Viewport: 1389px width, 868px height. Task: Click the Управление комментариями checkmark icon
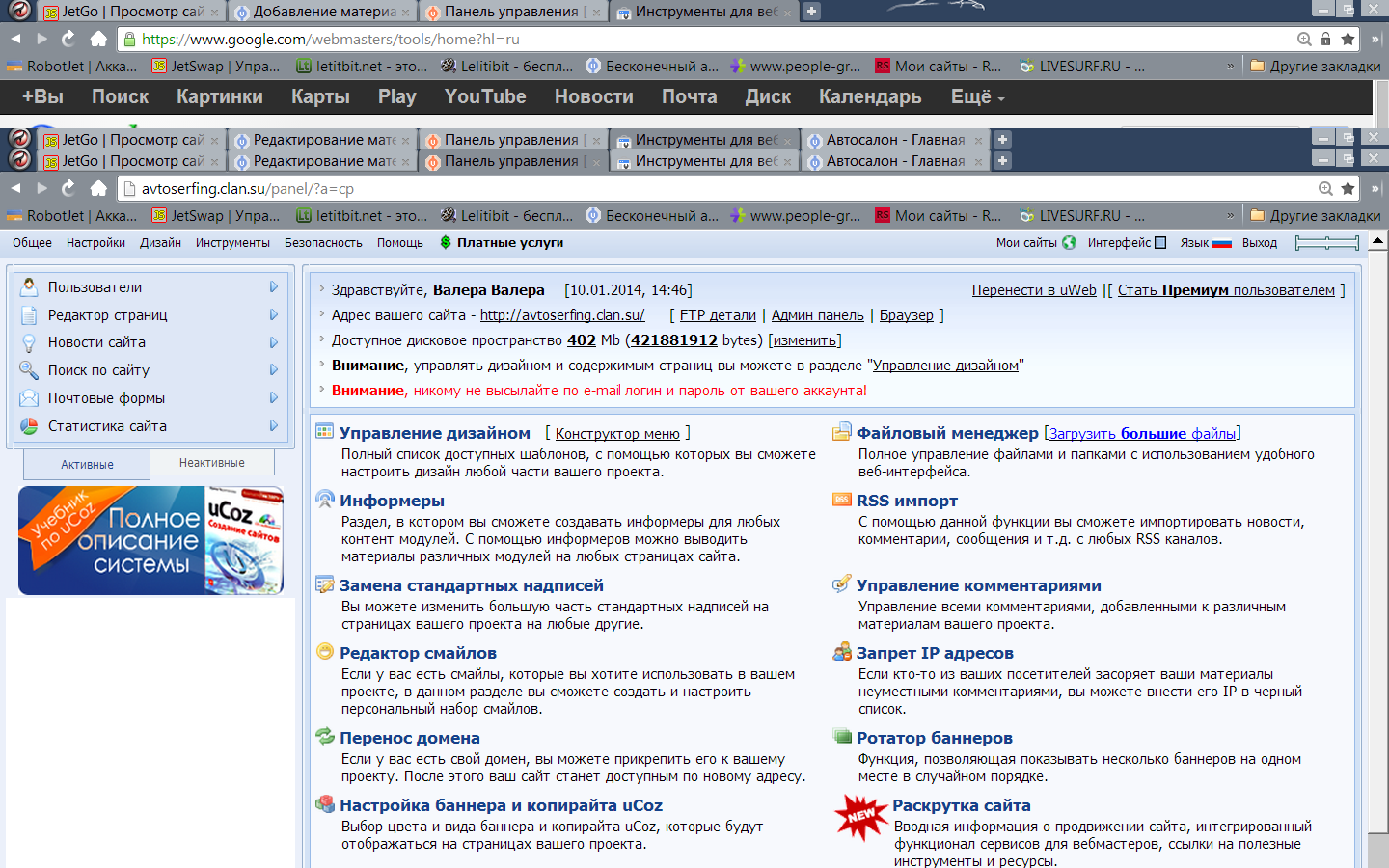(842, 583)
